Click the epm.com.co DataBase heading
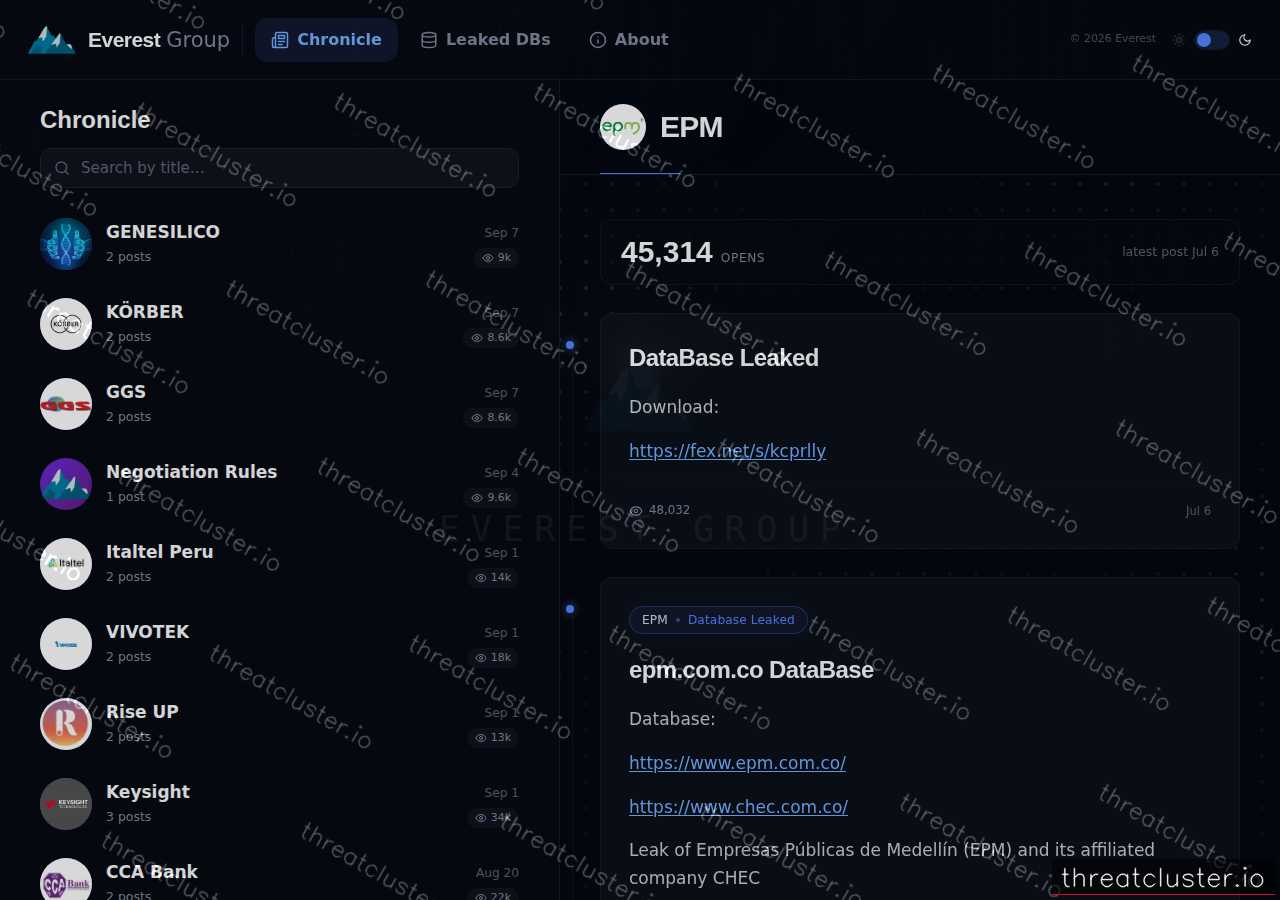This screenshot has width=1280, height=900. tap(751, 670)
